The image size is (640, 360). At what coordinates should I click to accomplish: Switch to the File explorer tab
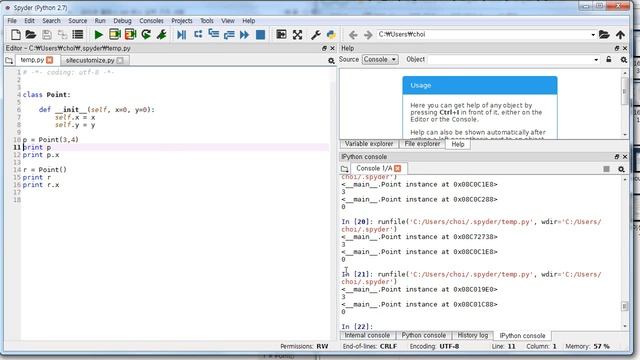(x=422, y=144)
